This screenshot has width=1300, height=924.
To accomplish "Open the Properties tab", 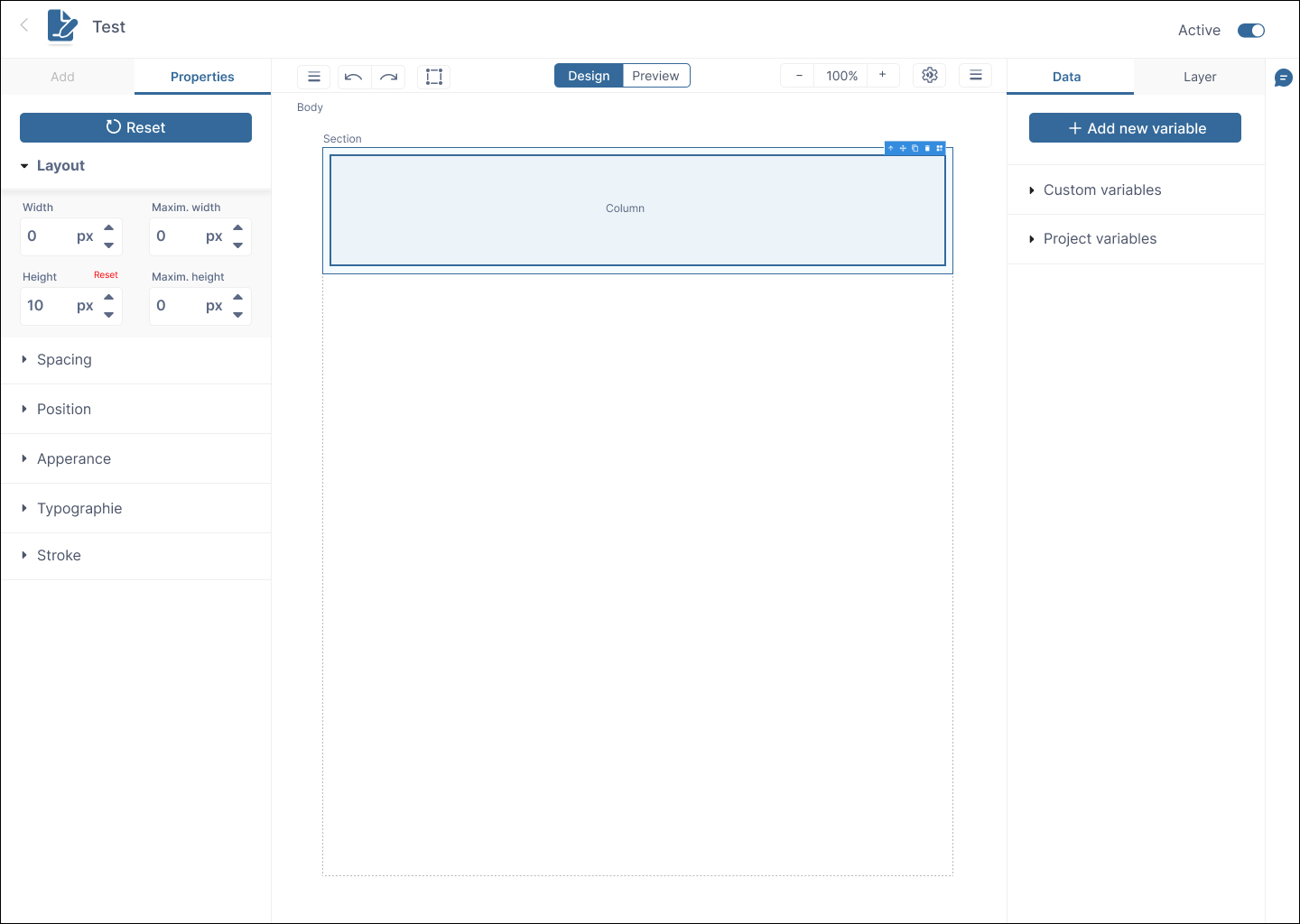I will tap(202, 77).
